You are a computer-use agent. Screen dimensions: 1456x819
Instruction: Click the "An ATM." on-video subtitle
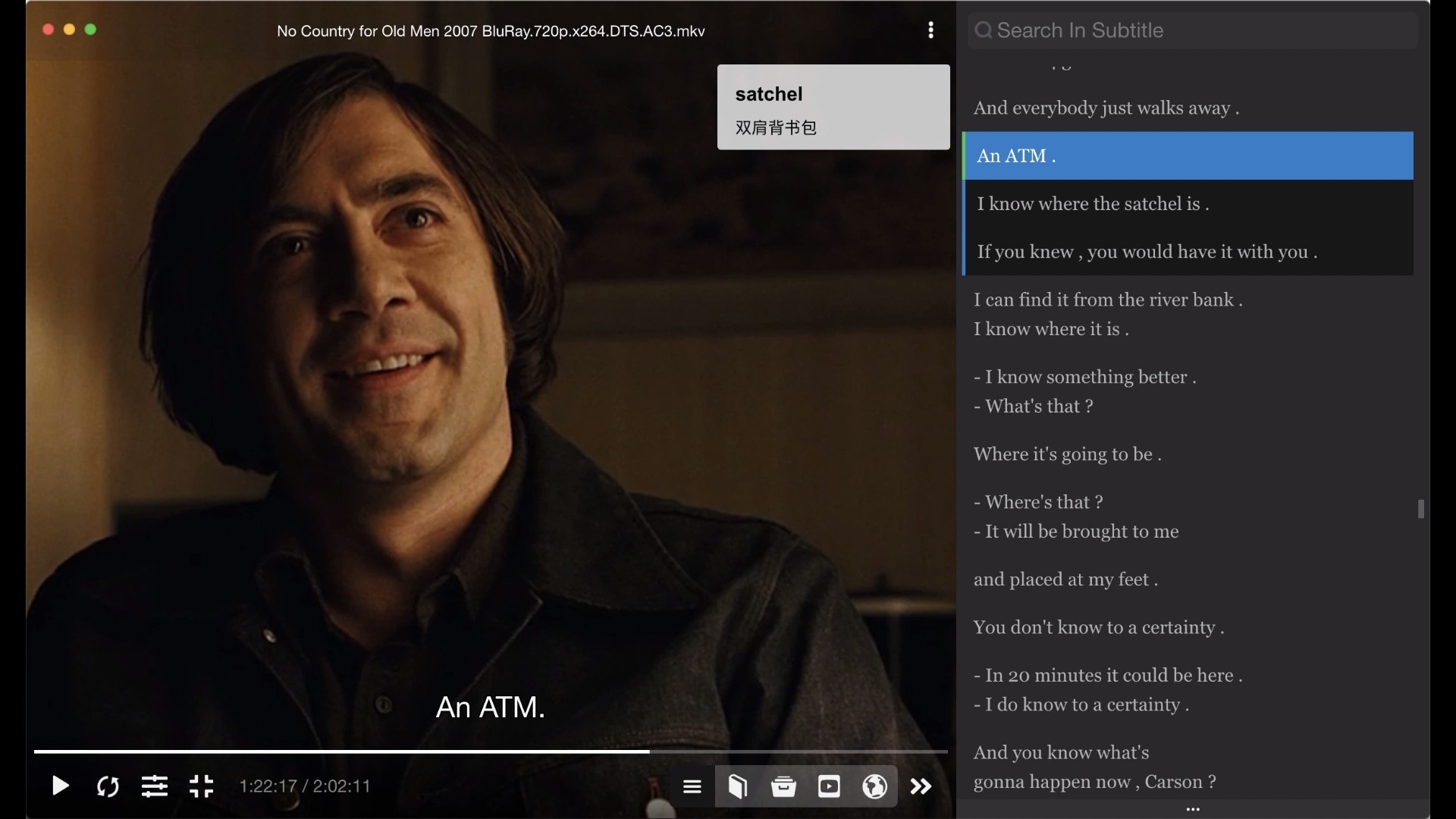[491, 707]
